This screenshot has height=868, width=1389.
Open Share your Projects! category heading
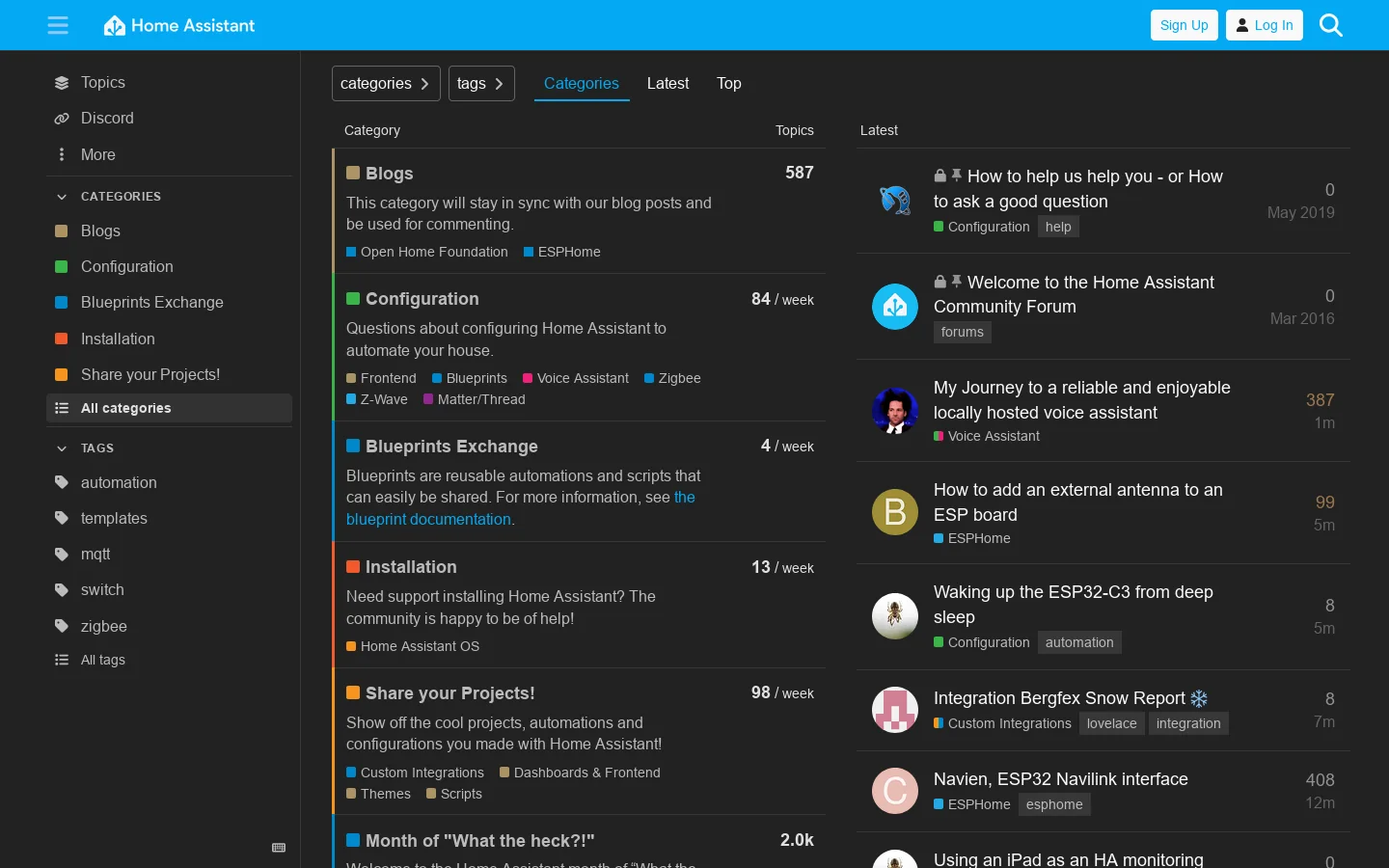point(441,693)
